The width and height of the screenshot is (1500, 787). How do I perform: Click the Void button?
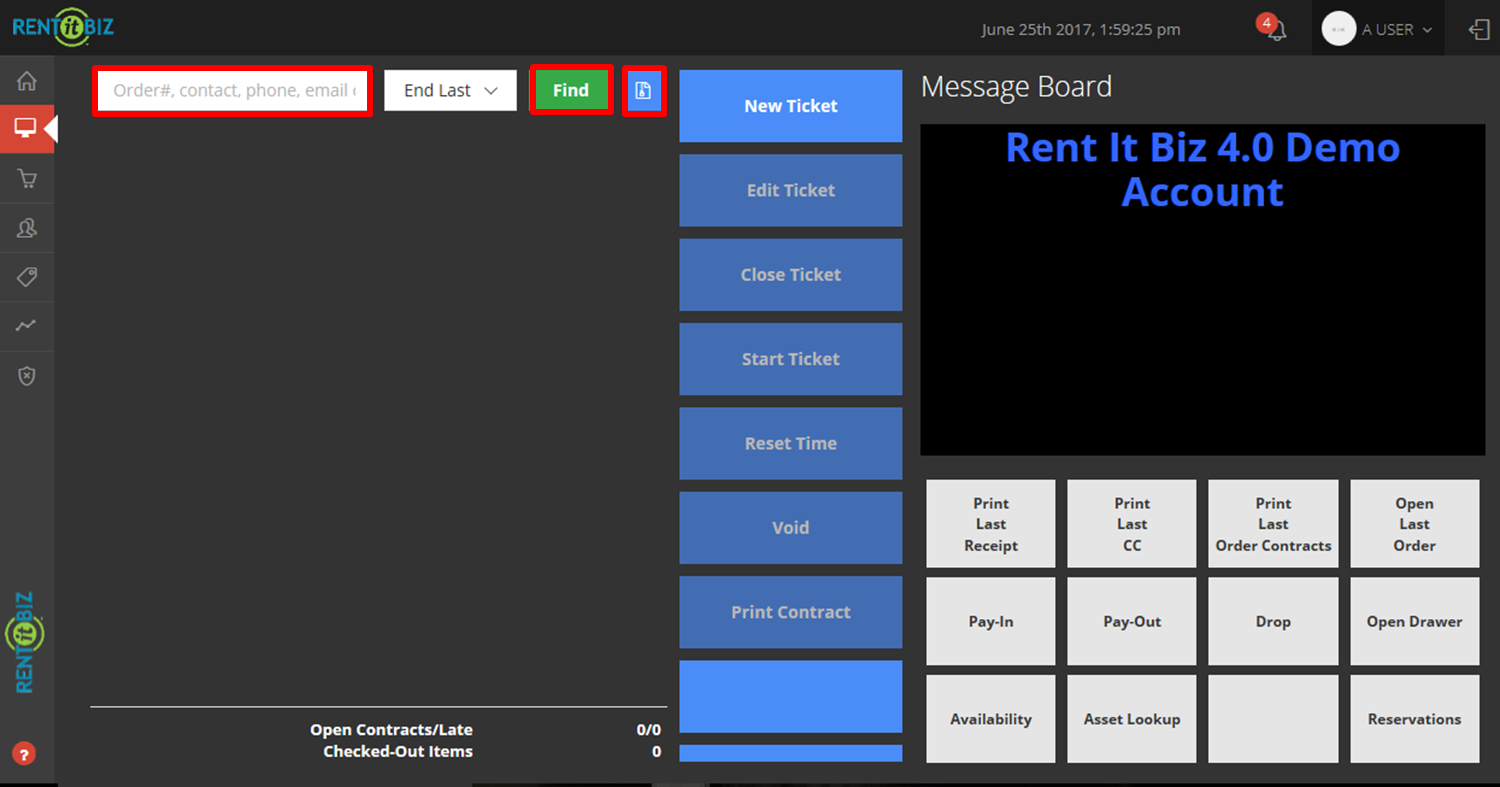[x=791, y=528]
